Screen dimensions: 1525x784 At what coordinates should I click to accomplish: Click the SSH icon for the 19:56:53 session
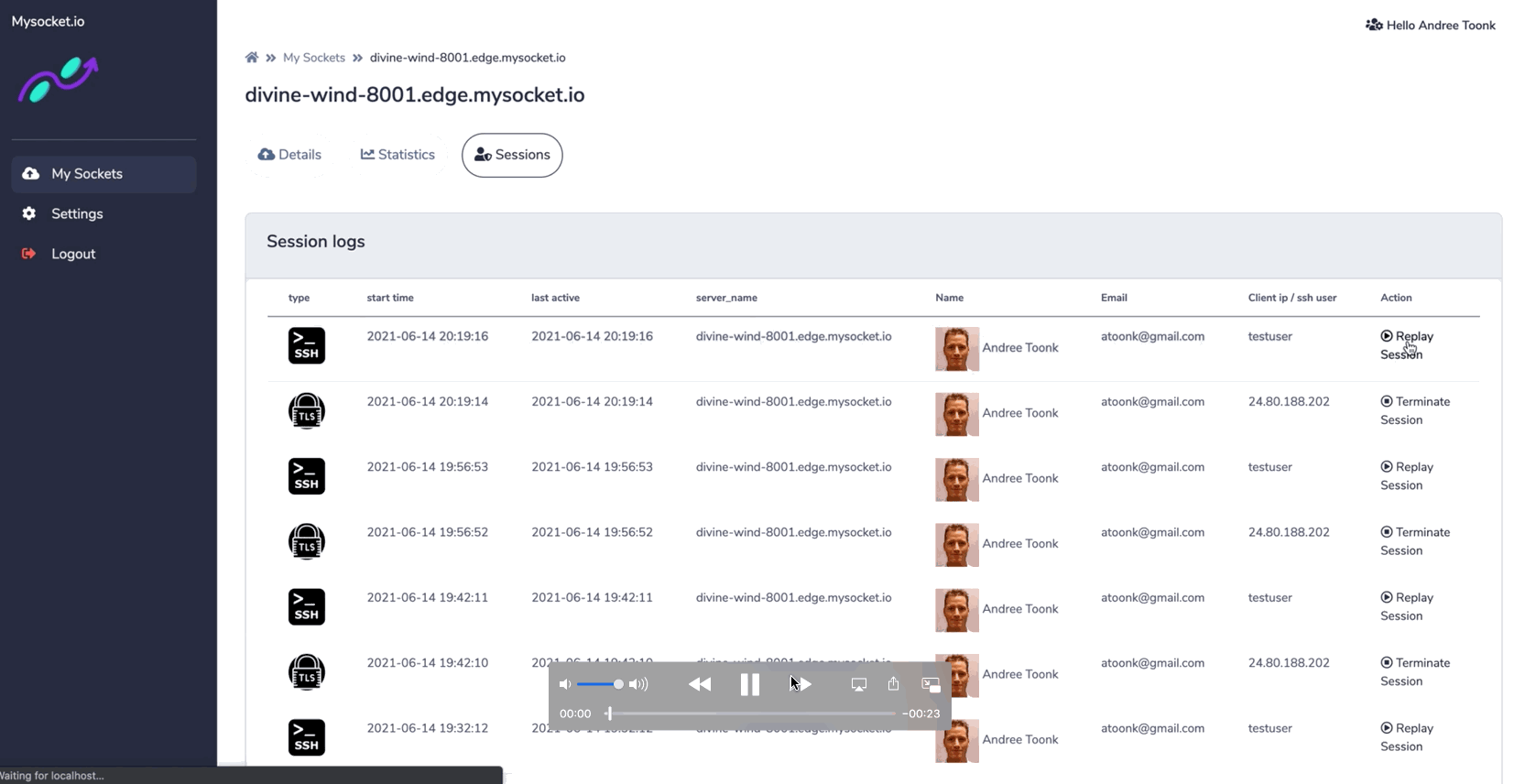(307, 476)
